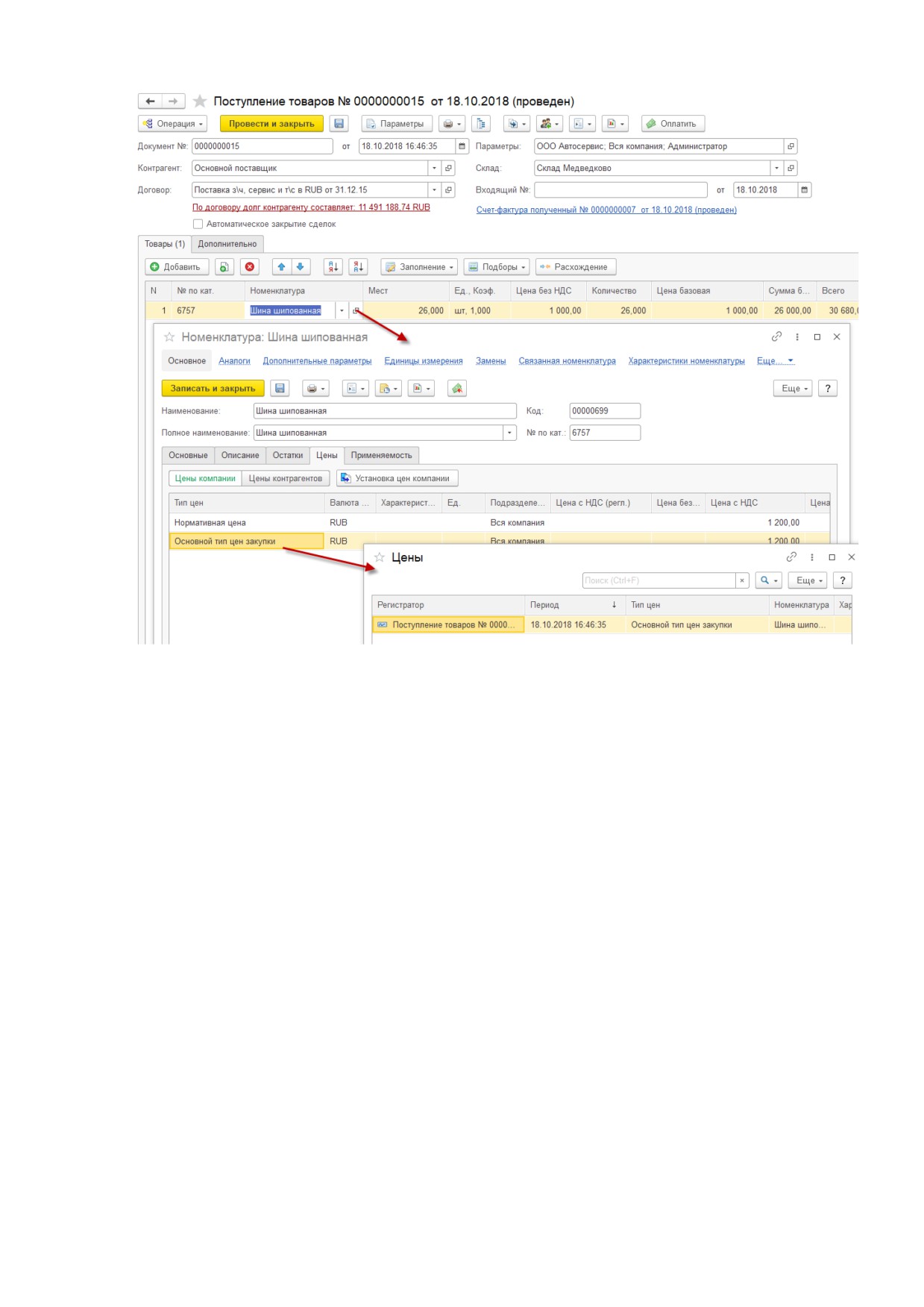This screenshot has height=1307, width=924.
Task: Open the calendar picker for document date
Action: pos(462,146)
